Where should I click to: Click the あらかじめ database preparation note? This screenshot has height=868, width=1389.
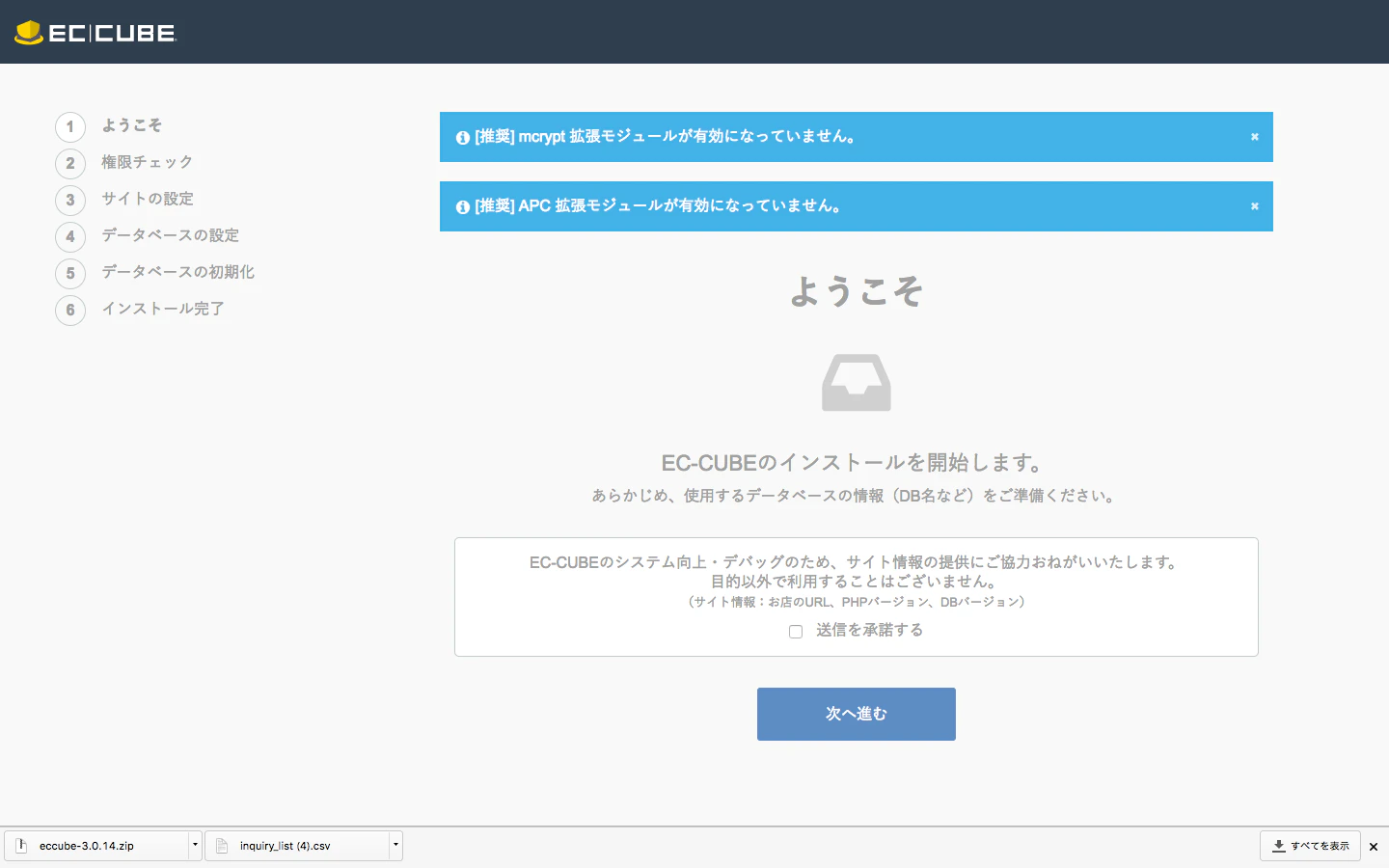point(857,496)
